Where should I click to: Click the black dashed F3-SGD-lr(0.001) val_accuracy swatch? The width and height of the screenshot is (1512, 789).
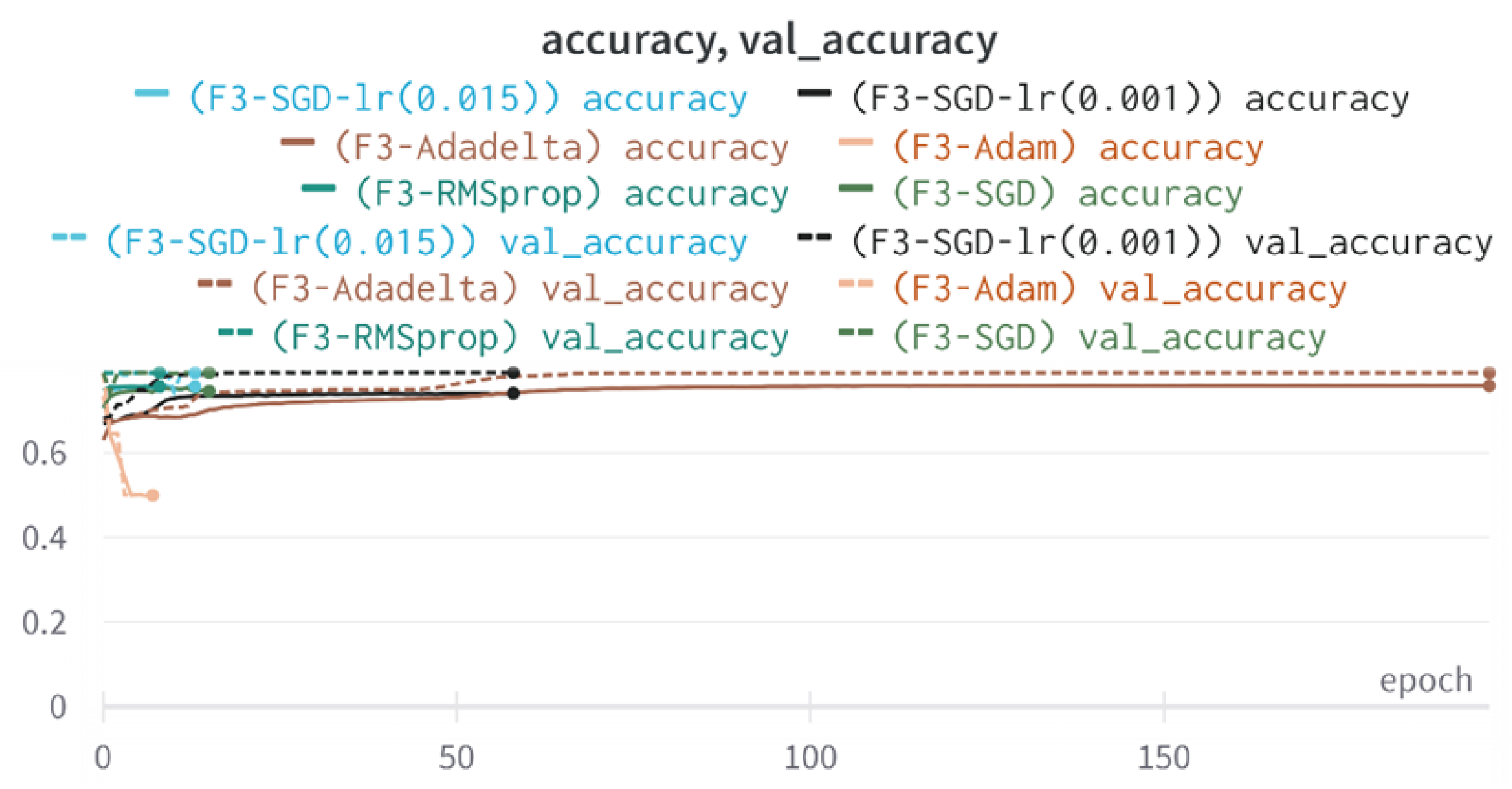[814, 238]
